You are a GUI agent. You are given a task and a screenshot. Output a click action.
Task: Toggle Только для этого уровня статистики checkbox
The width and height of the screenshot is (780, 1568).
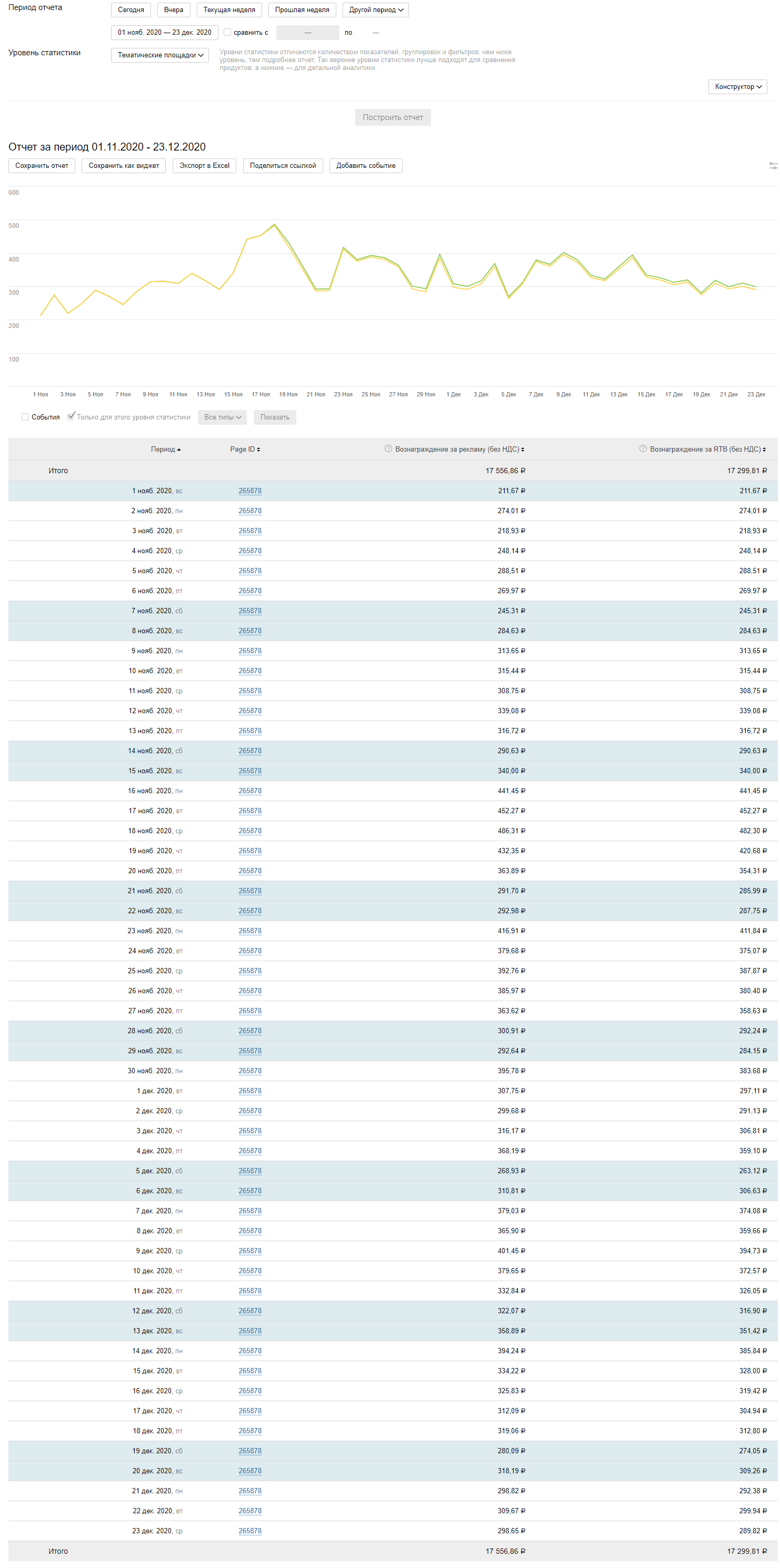click(71, 416)
